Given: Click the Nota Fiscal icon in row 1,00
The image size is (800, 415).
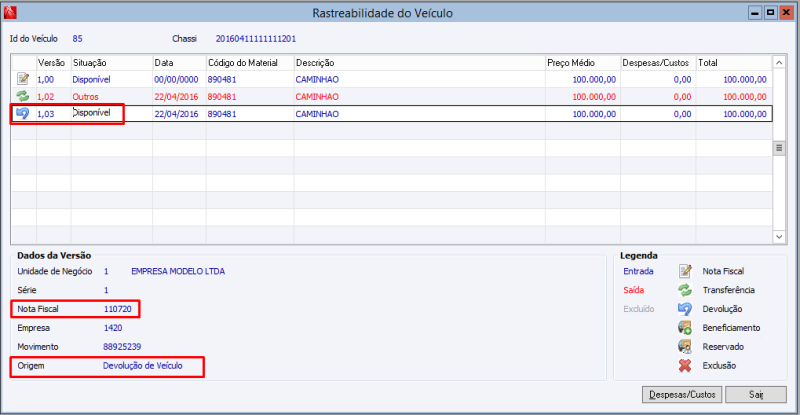Looking at the screenshot, I should 23,79.
